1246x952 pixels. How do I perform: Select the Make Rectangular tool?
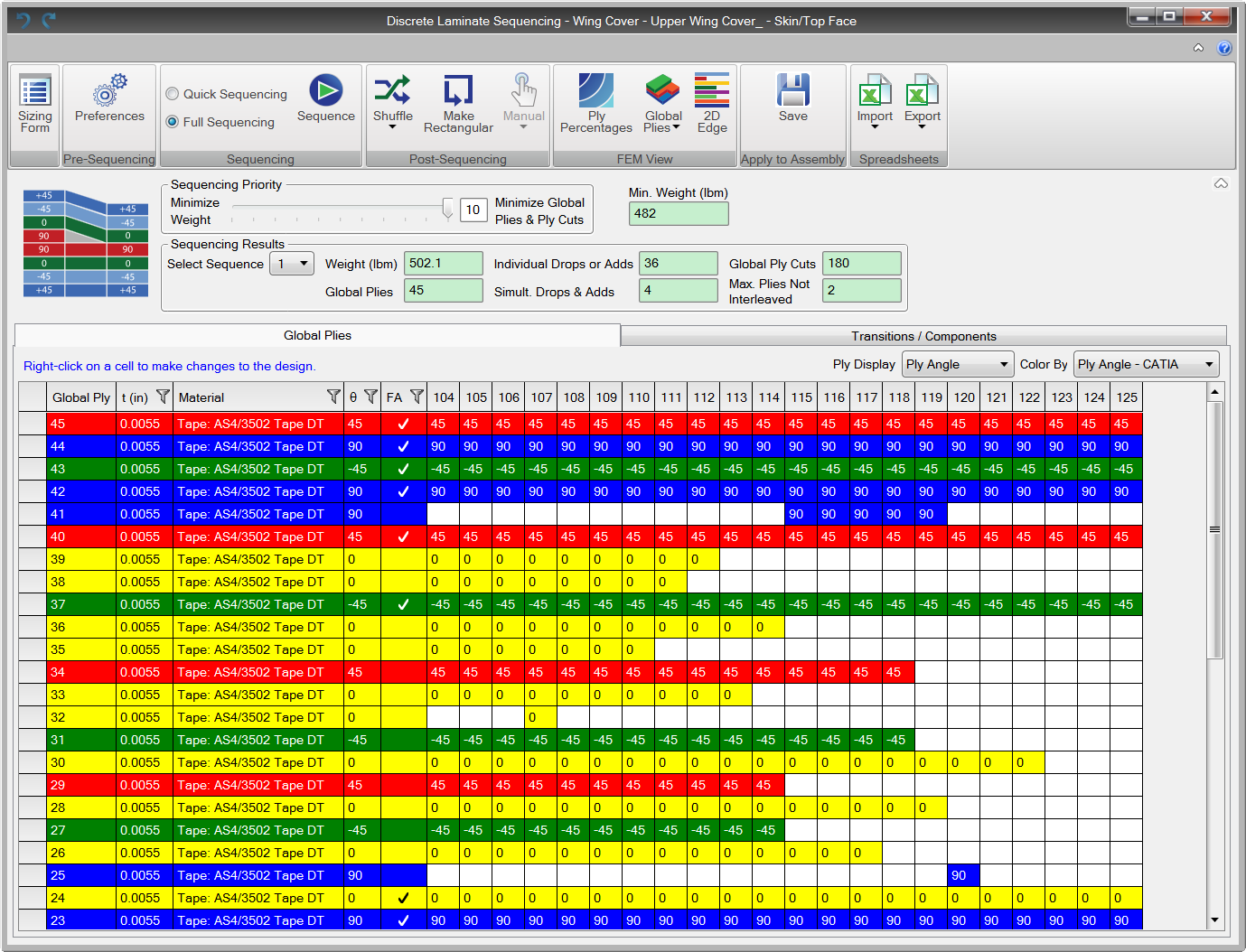click(x=458, y=102)
